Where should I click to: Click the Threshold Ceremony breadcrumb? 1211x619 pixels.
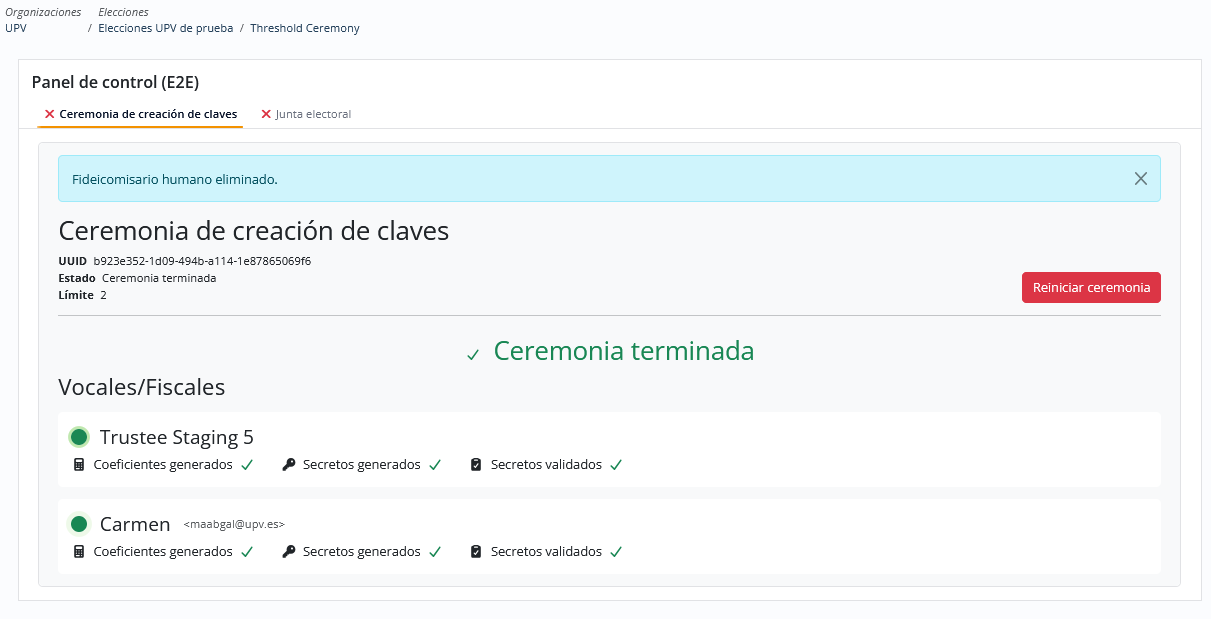point(305,28)
